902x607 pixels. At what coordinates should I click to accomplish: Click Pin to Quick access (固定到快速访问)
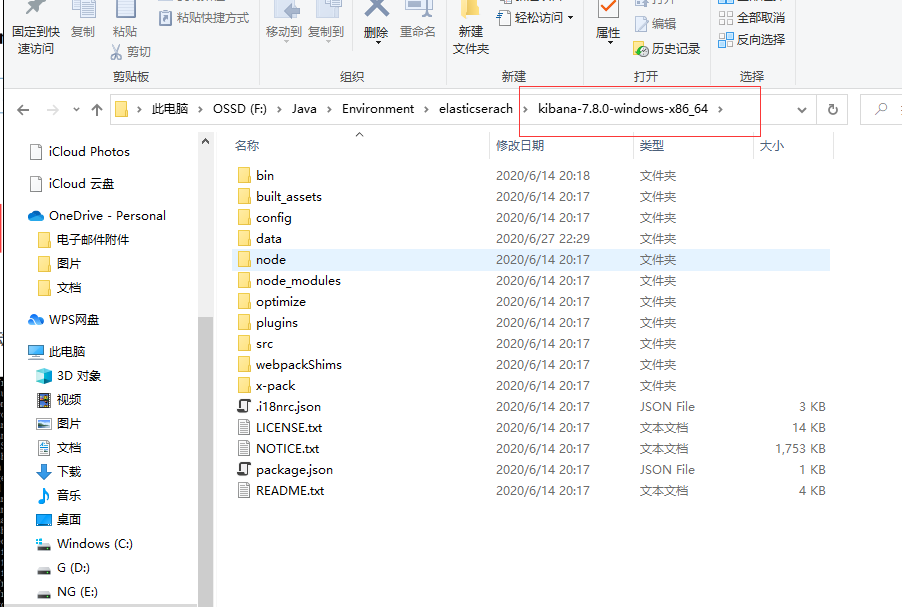coord(36,28)
